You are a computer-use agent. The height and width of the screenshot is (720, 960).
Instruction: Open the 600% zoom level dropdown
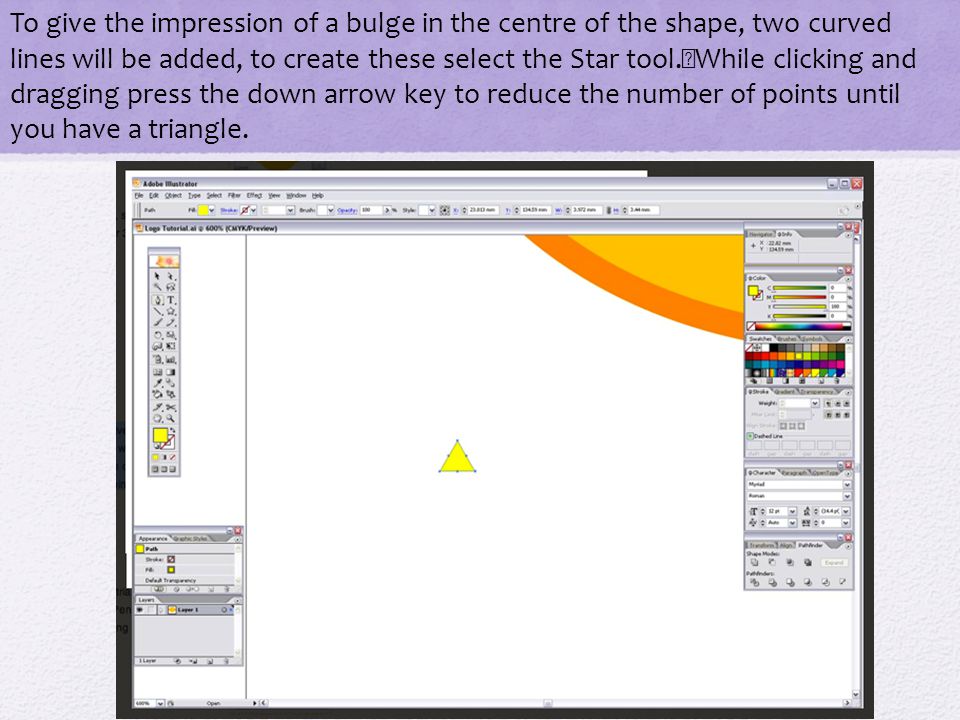point(160,703)
